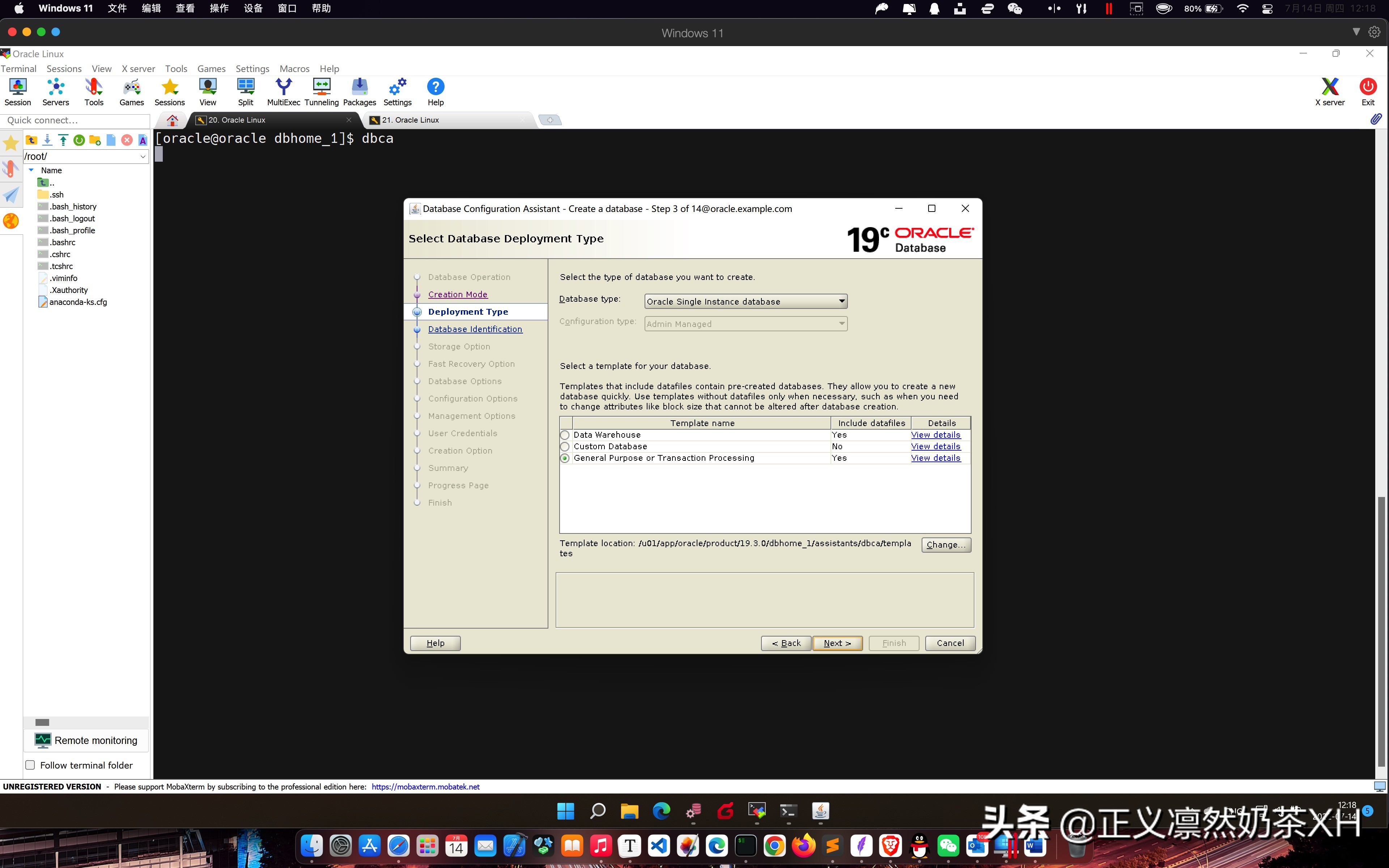The height and width of the screenshot is (868, 1389).
Task: Click the Quick connect field
Action: tap(75, 120)
